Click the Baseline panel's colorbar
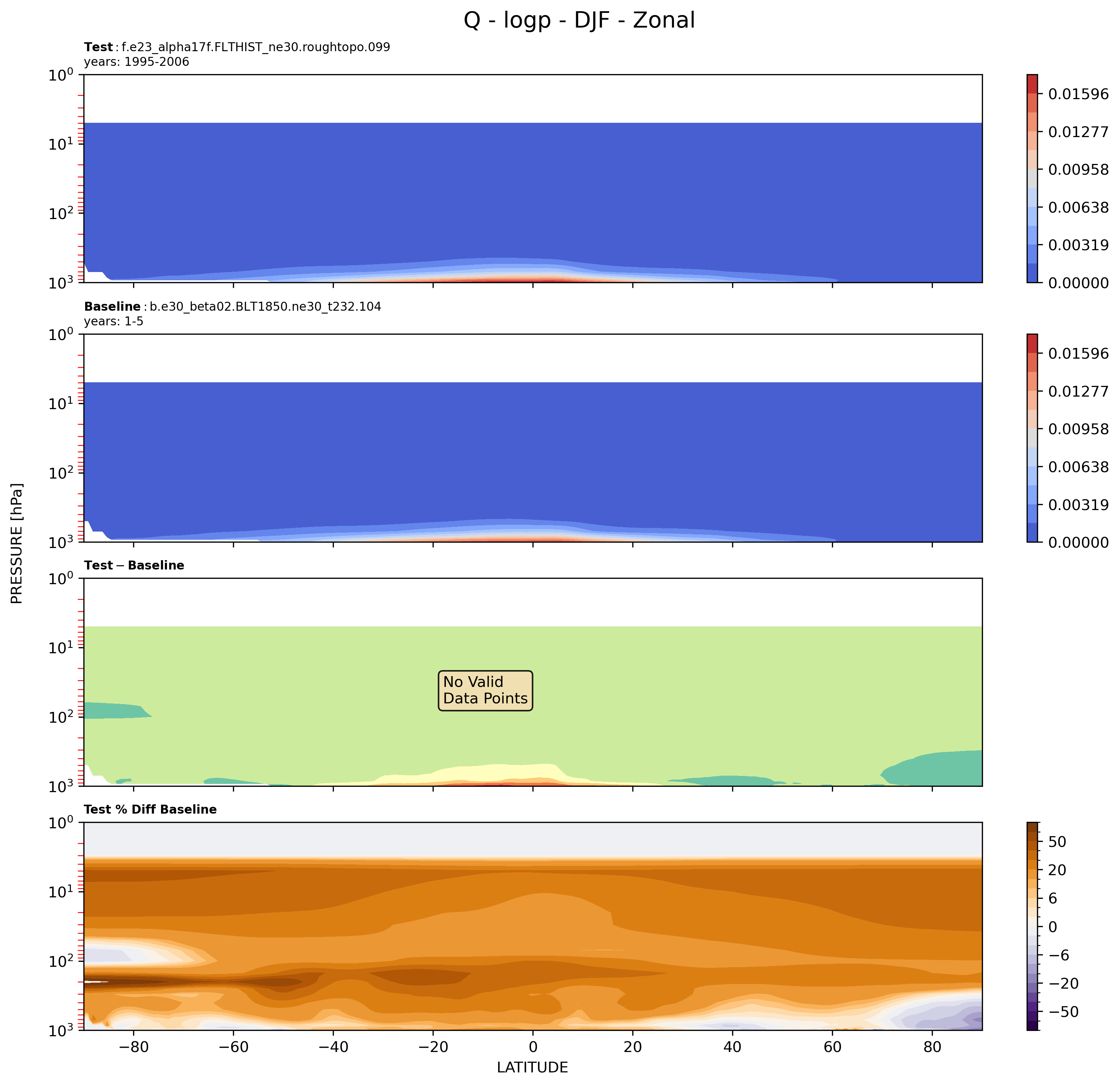 pyautogui.click(x=1032, y=438)
